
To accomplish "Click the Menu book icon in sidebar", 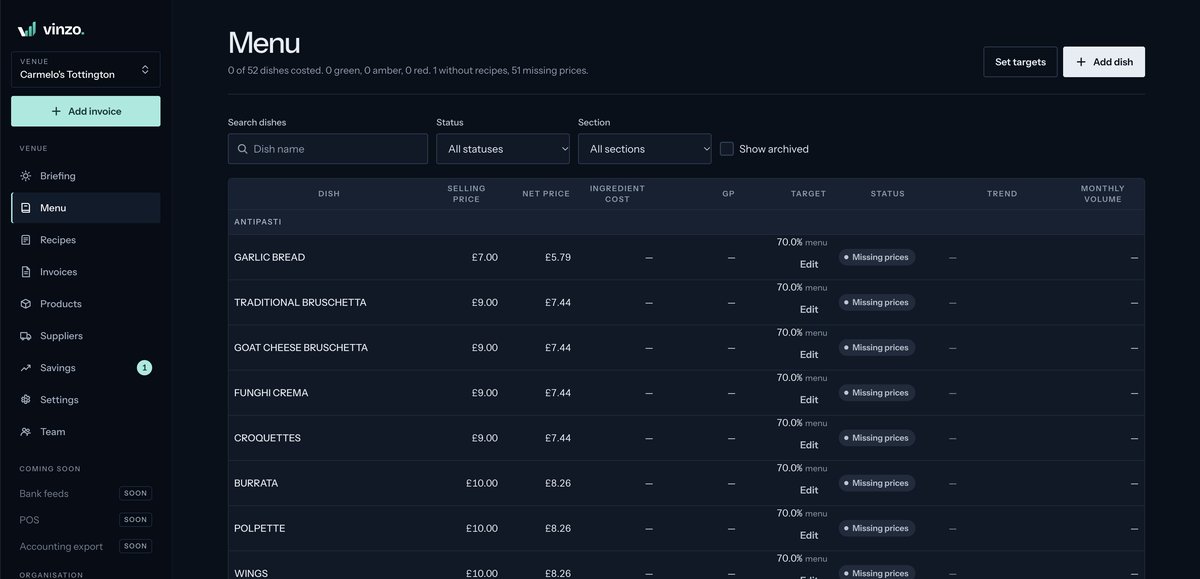I will [26, 208].
